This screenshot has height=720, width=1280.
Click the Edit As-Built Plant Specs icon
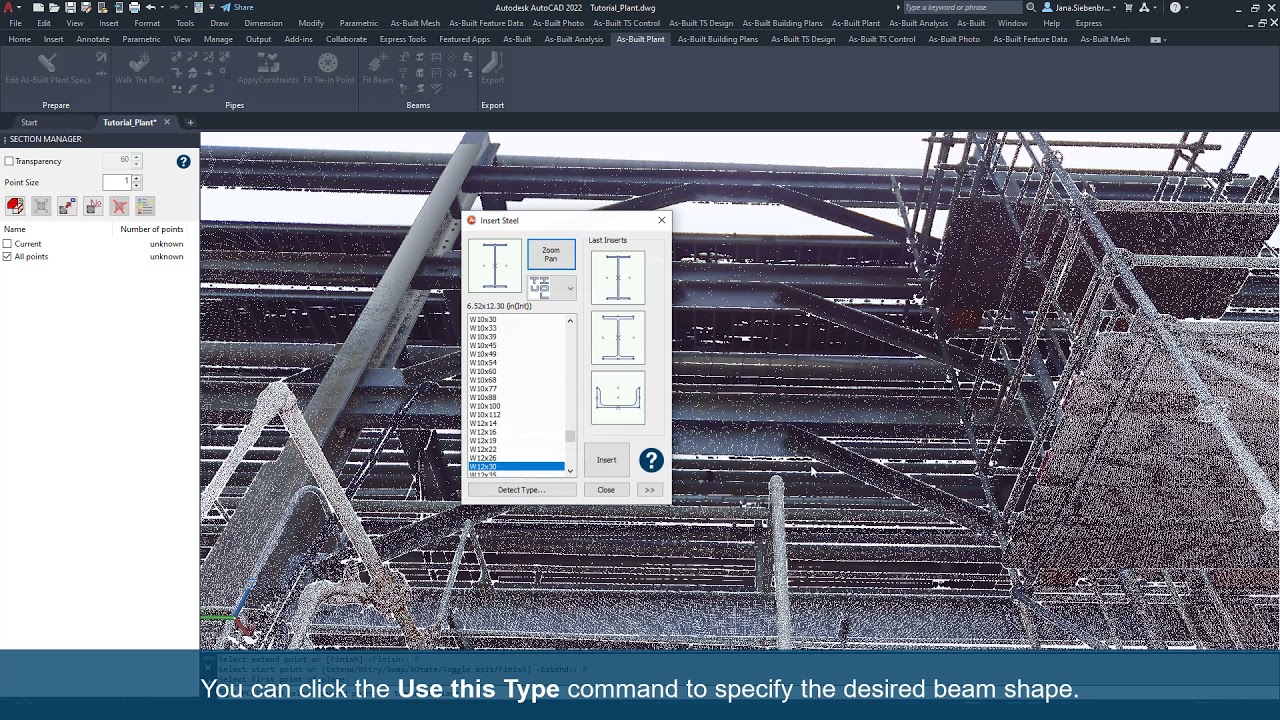tap(47, 64)
